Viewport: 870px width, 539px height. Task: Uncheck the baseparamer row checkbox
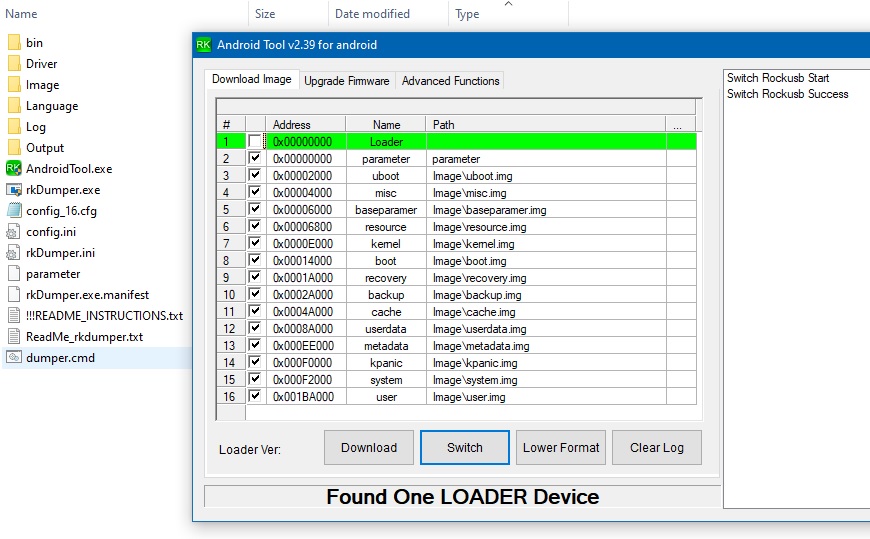point(254,209)
